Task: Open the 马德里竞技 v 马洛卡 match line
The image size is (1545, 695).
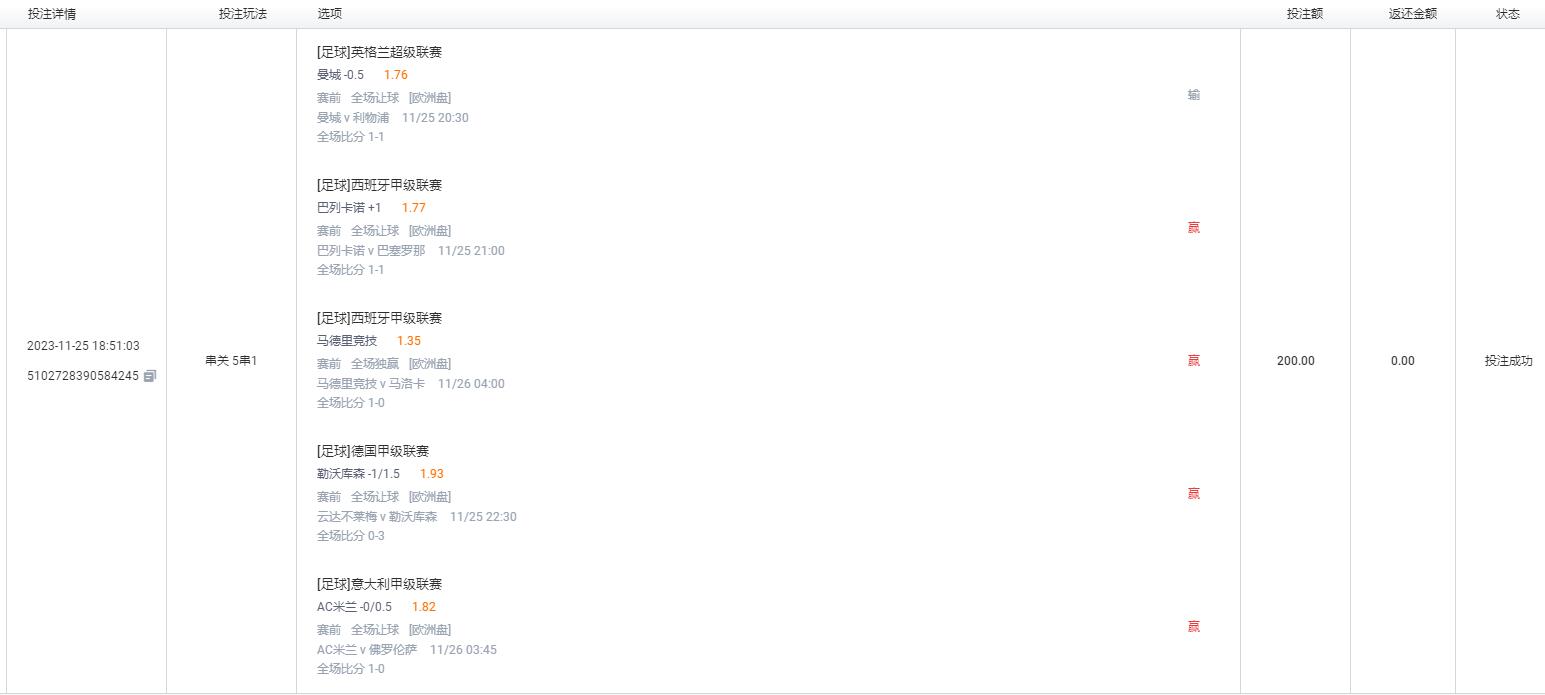Action: point(411,383)
